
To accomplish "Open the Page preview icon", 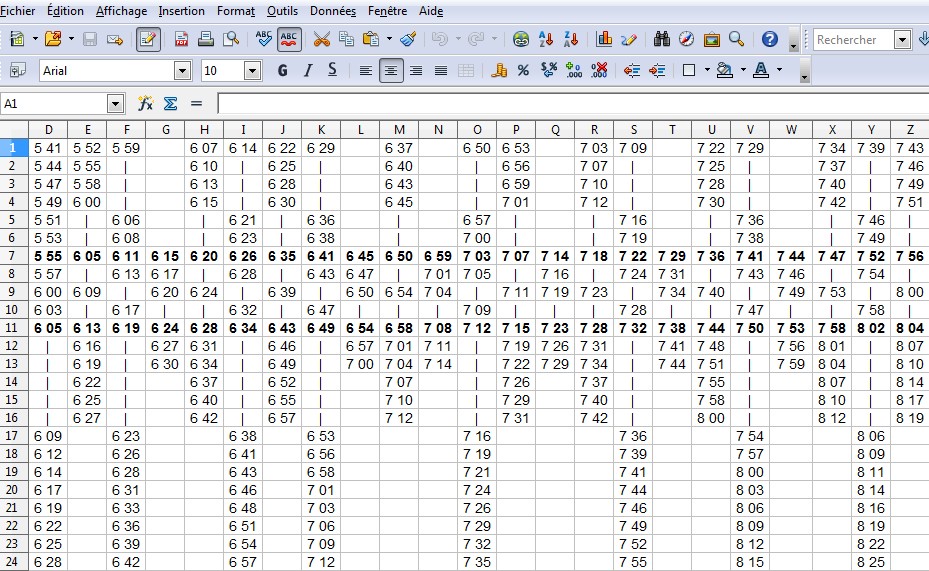I will pos(230,40).
